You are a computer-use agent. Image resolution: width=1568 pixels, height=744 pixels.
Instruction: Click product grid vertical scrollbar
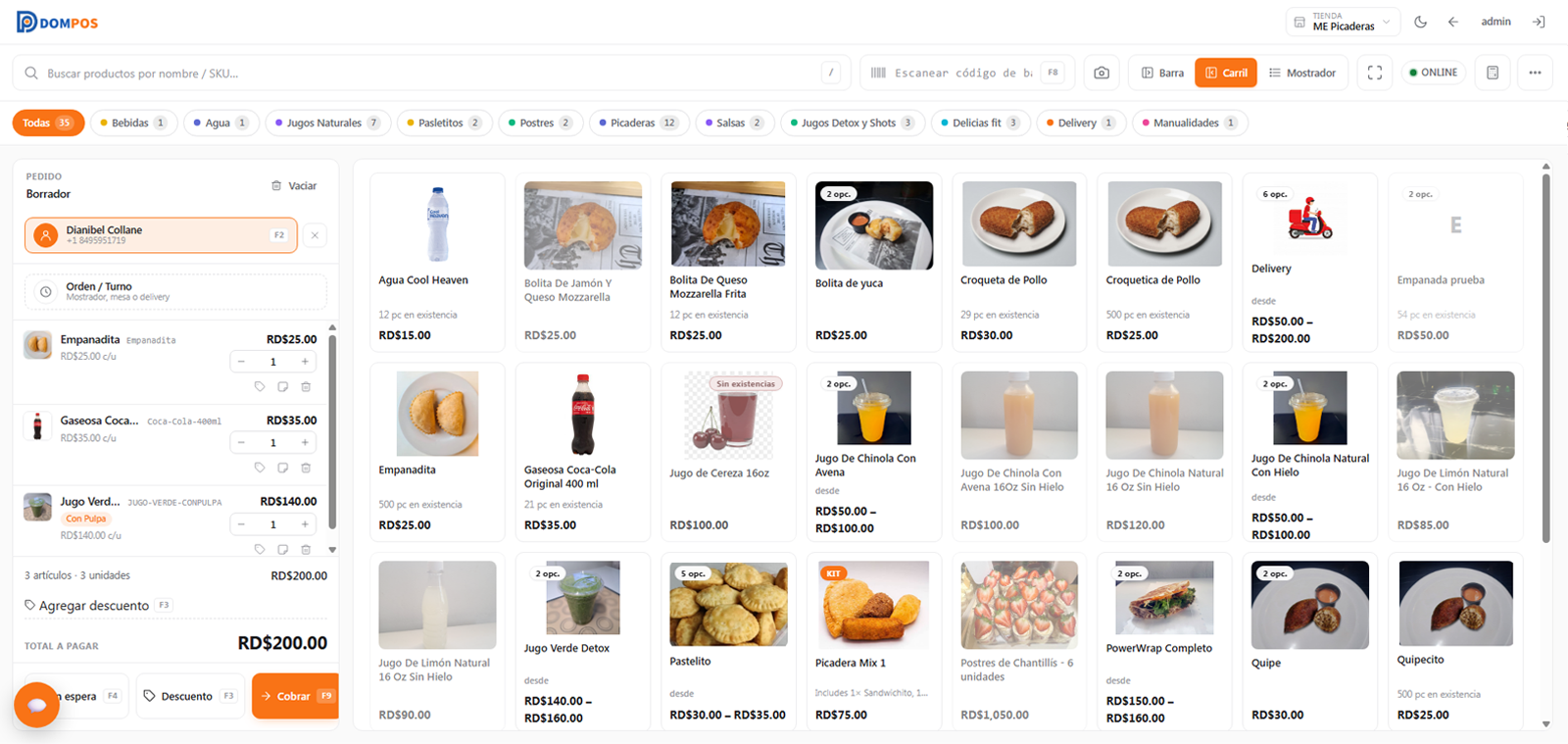pos(1545,358)
